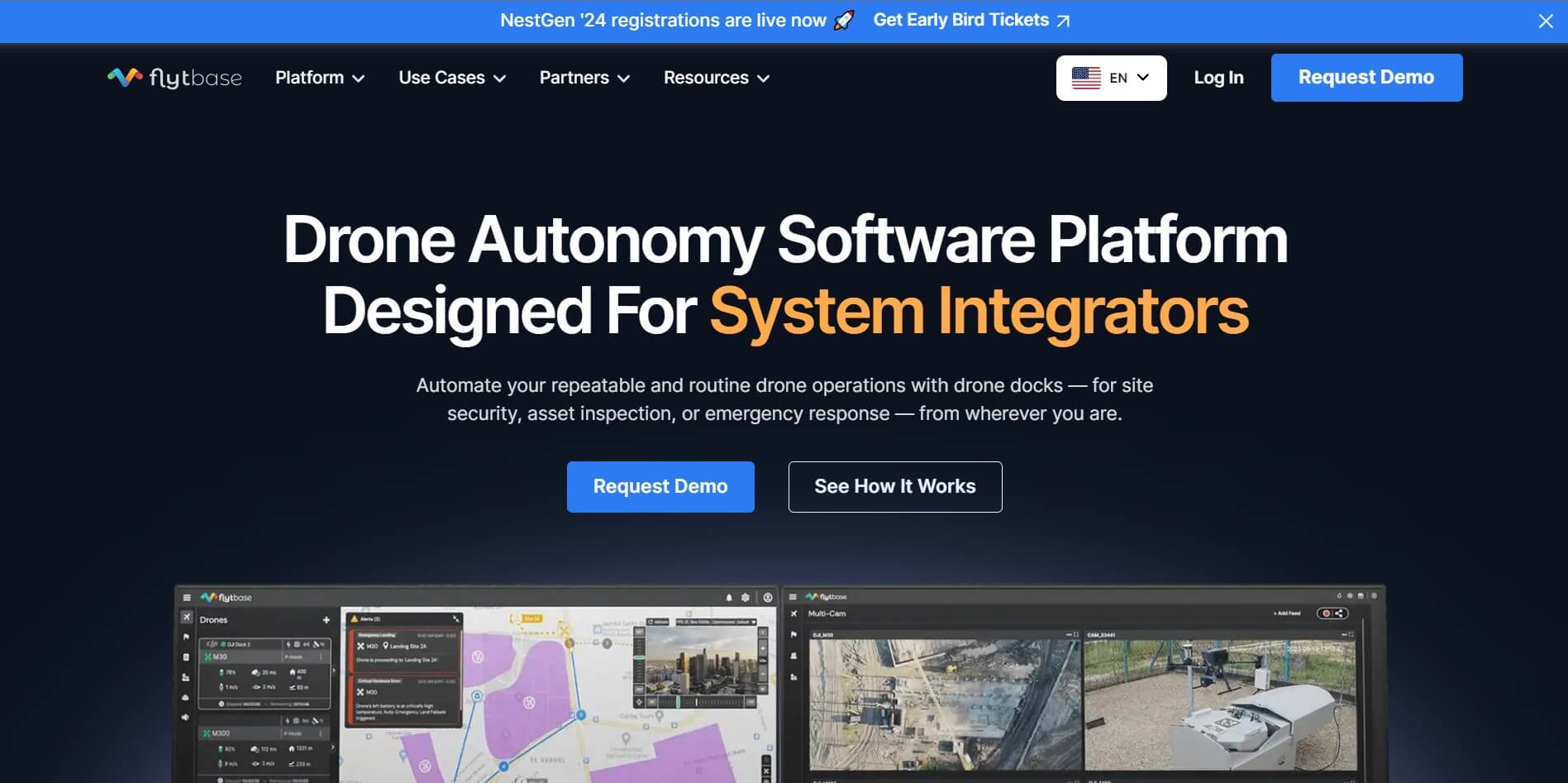Screen dimensions: 1568x783
Task: Expand the Use Cases menu
Action: (452, 78)
